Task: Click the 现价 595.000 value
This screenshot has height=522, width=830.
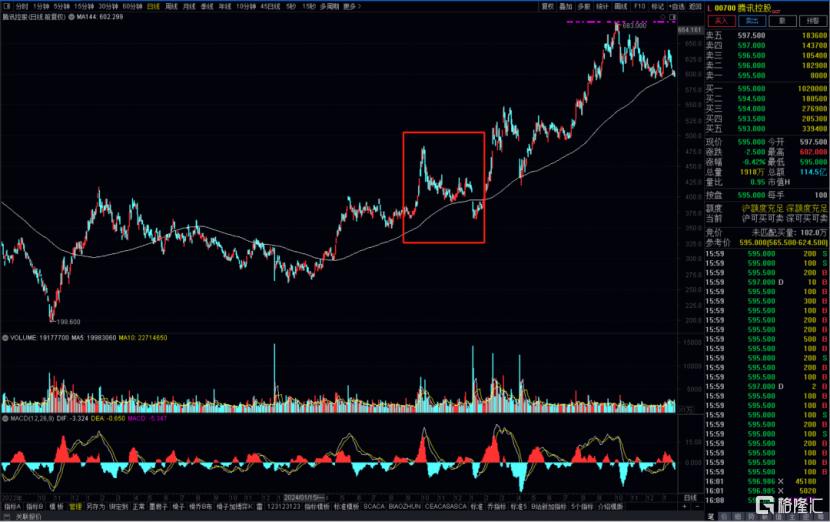Action: [x=751, y=142]
